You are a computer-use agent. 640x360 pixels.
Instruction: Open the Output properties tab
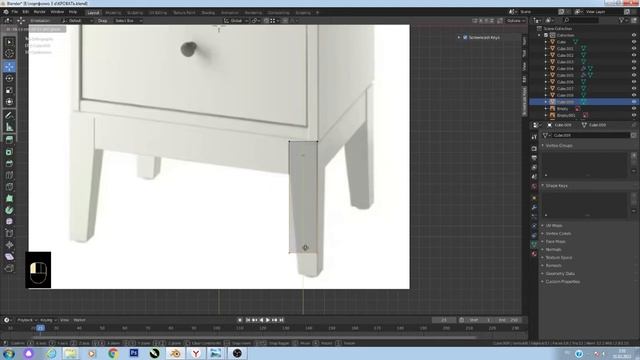click(534, 158)
